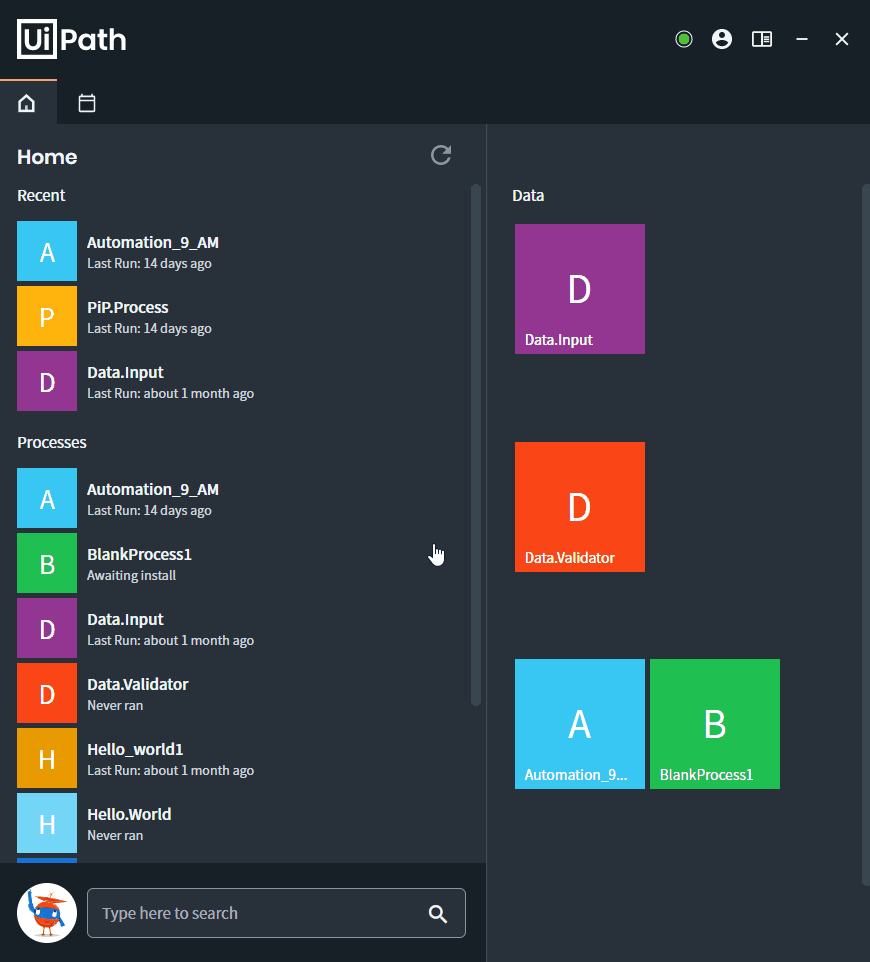Open the user profile account icon
The image size is (870, 962).
(x=722, y=39)
